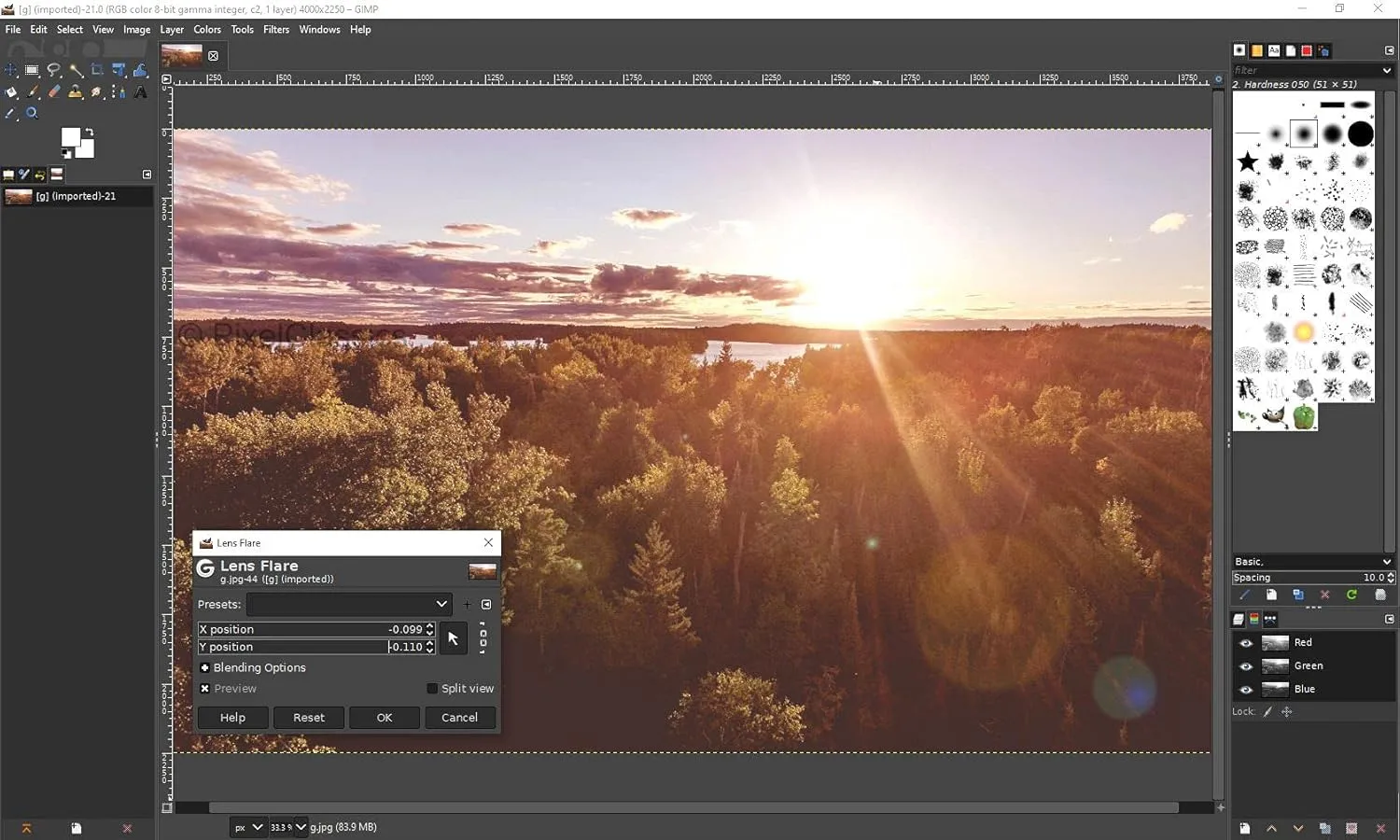The image size is (1400, 840).
Task: Click the foreground color swatch
Action: click(x=72, y=137)
